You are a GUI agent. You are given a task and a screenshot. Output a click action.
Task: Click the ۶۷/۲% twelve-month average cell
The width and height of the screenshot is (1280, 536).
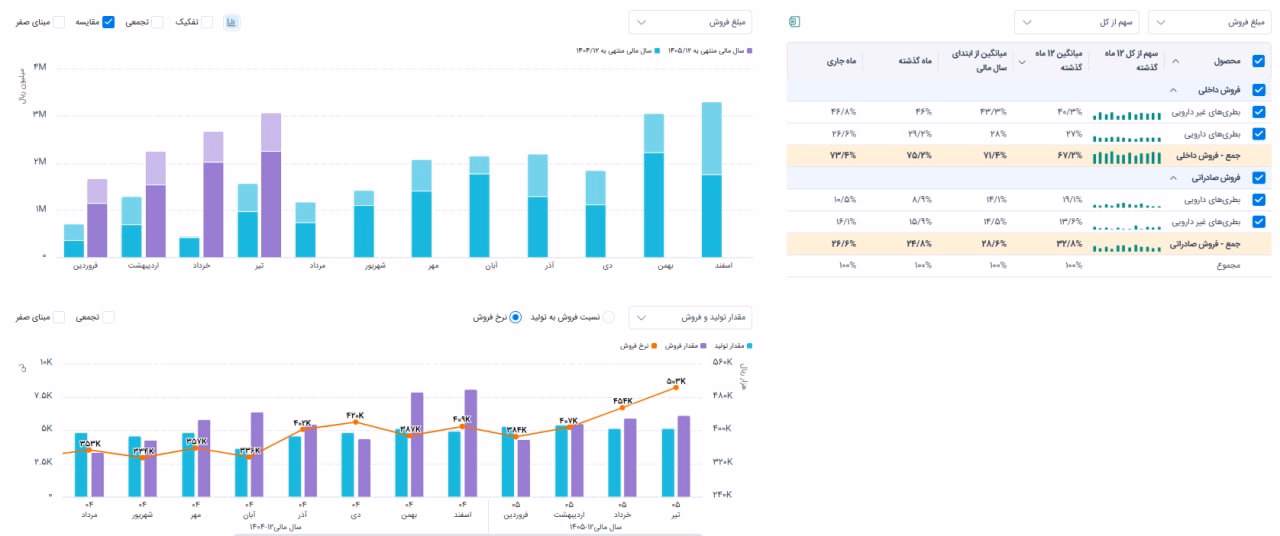tap(1068, 156)
